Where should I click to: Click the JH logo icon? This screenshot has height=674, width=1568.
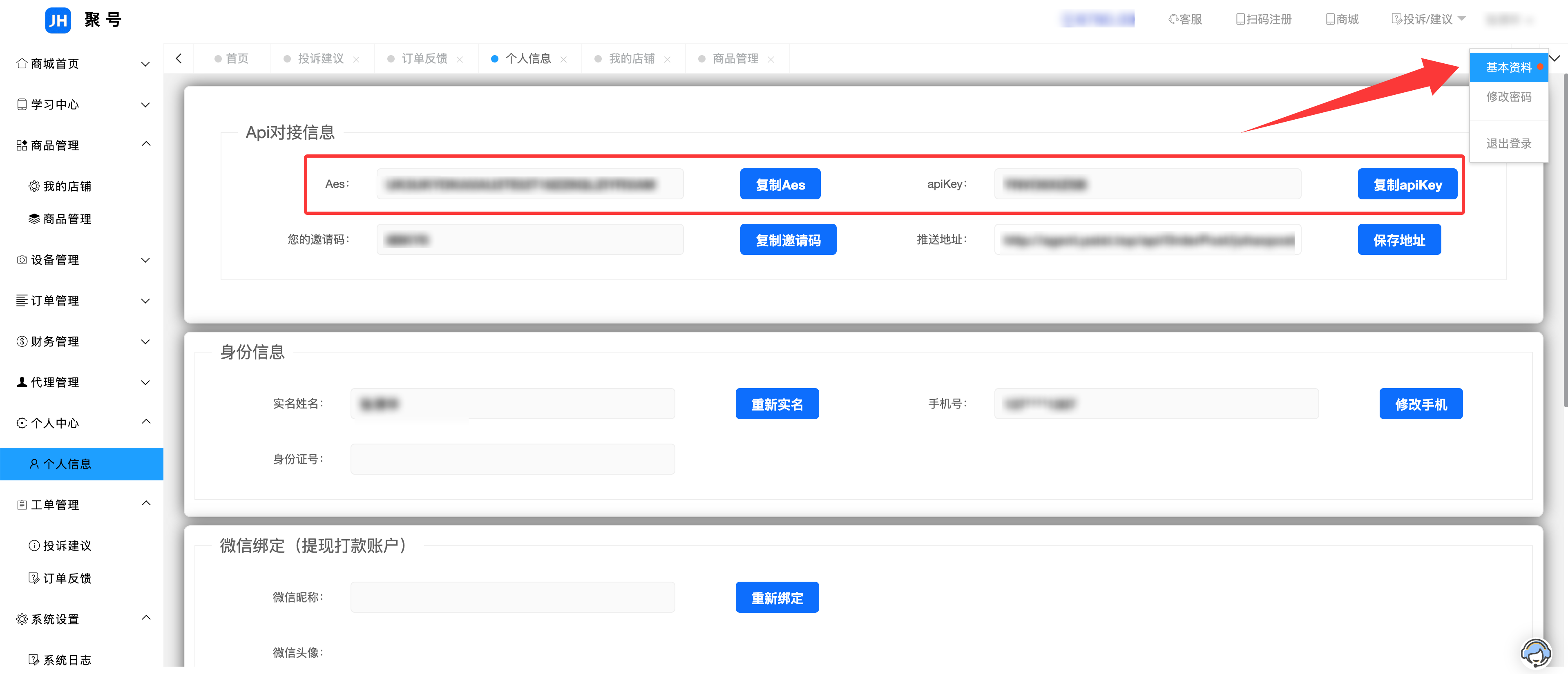point(58,20)
